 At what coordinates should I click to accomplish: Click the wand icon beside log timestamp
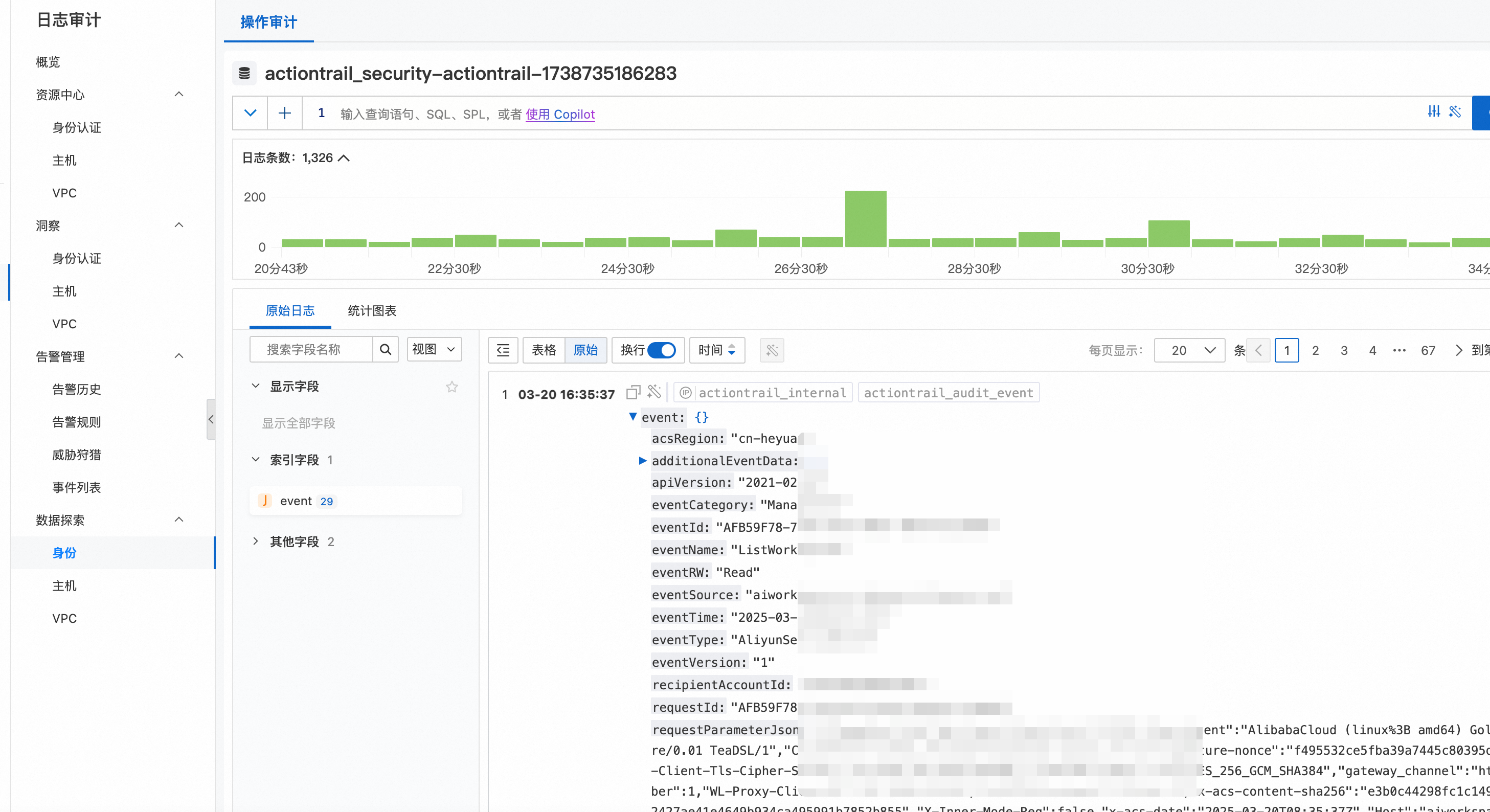[654, 392]
